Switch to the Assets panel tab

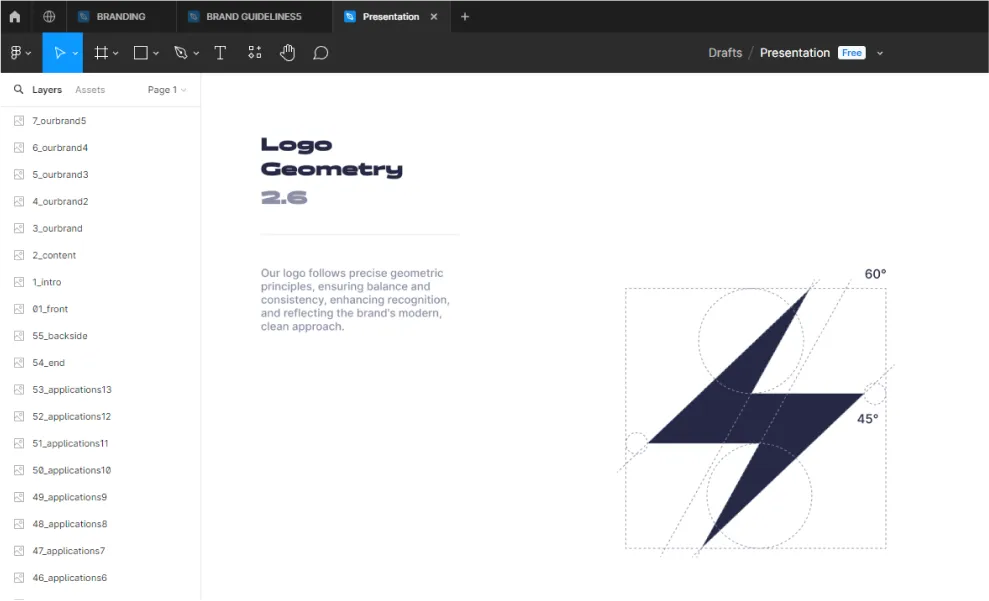point(90,90)
